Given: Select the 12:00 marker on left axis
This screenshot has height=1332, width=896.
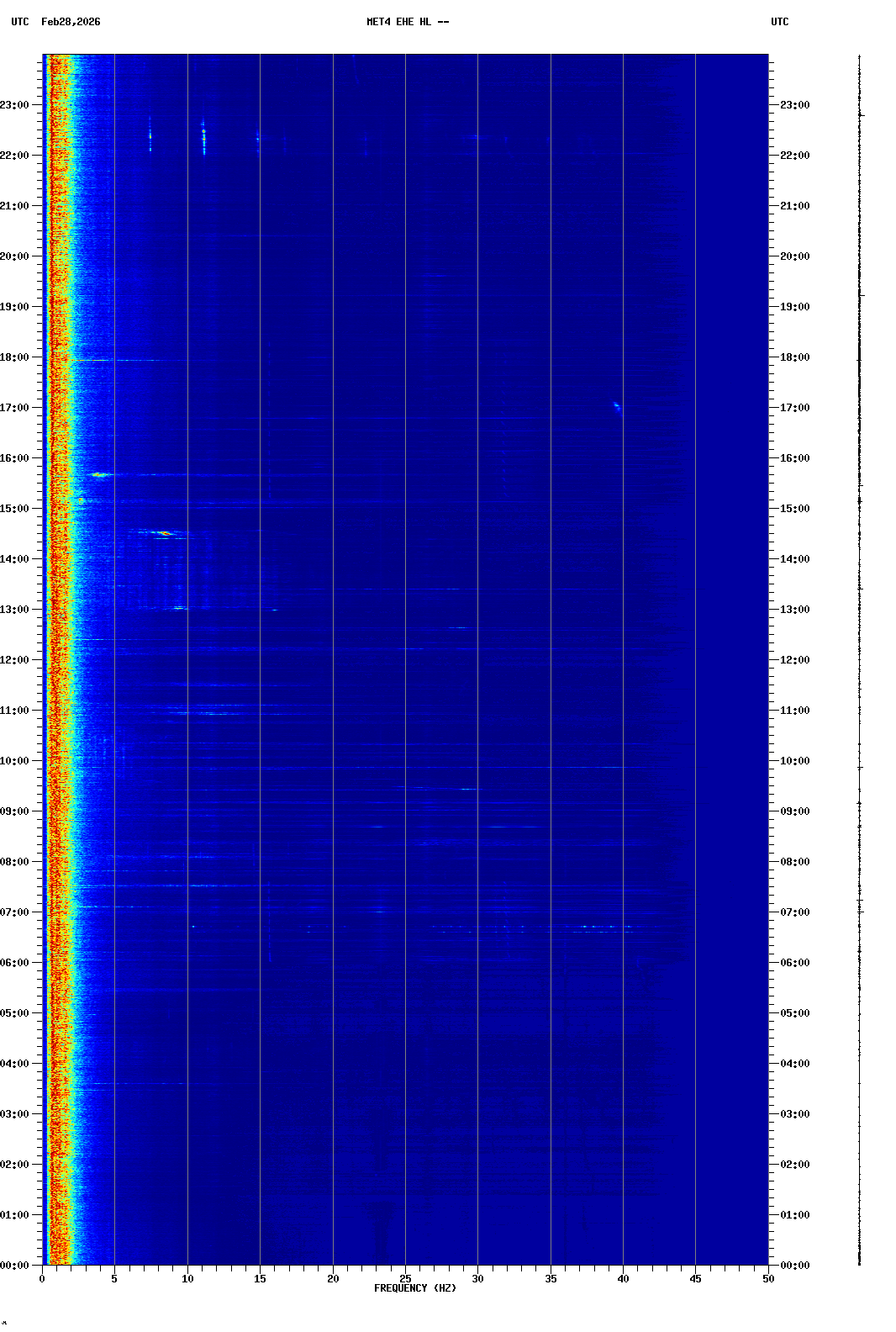Looking at the screenshot, I should click(x=15, y=660).
